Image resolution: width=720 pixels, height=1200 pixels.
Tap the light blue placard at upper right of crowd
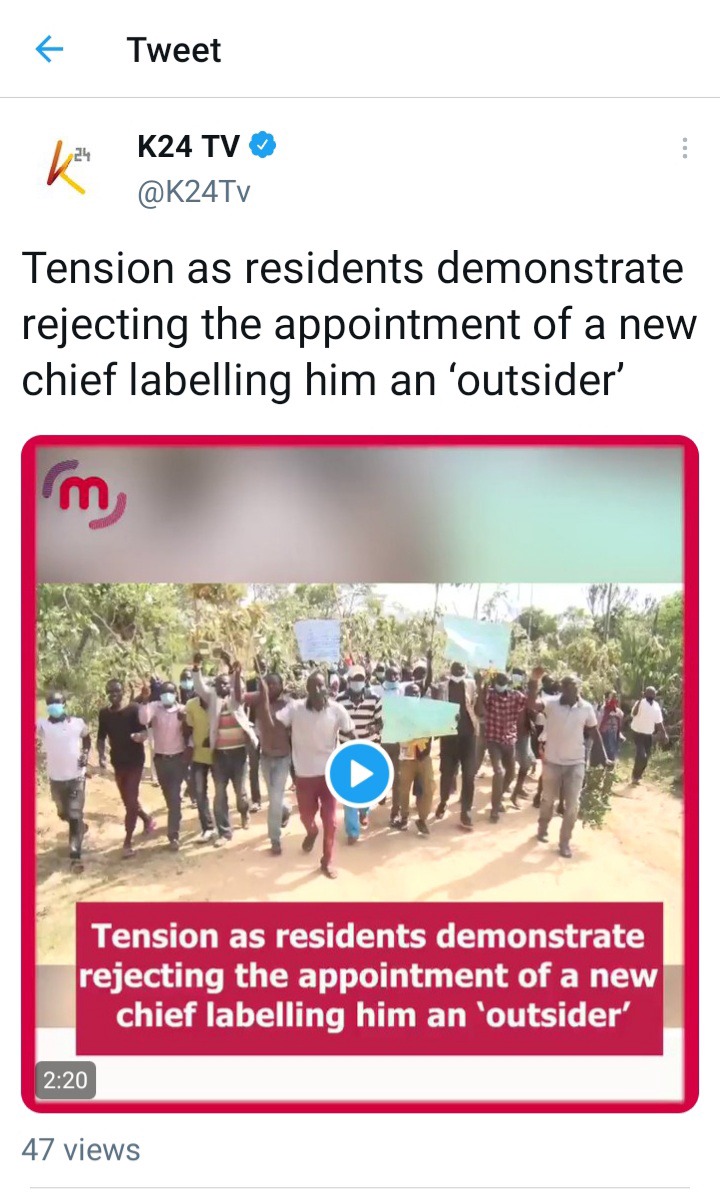(476, 642)
